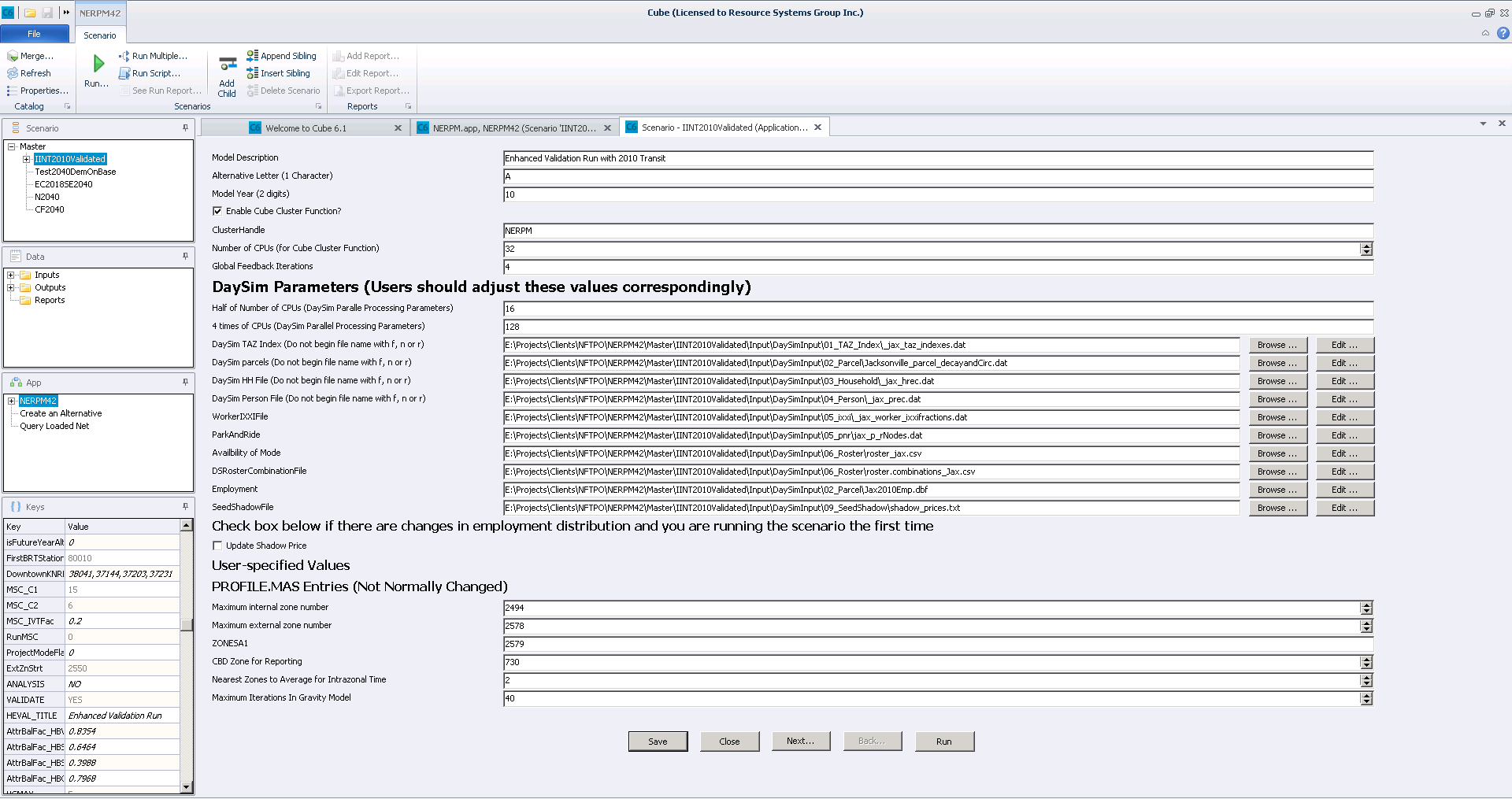Screen dimensions: 1512x799
Task: Uncheck Enable Cube Cluster Function checkbox
Action: [217, 211]
